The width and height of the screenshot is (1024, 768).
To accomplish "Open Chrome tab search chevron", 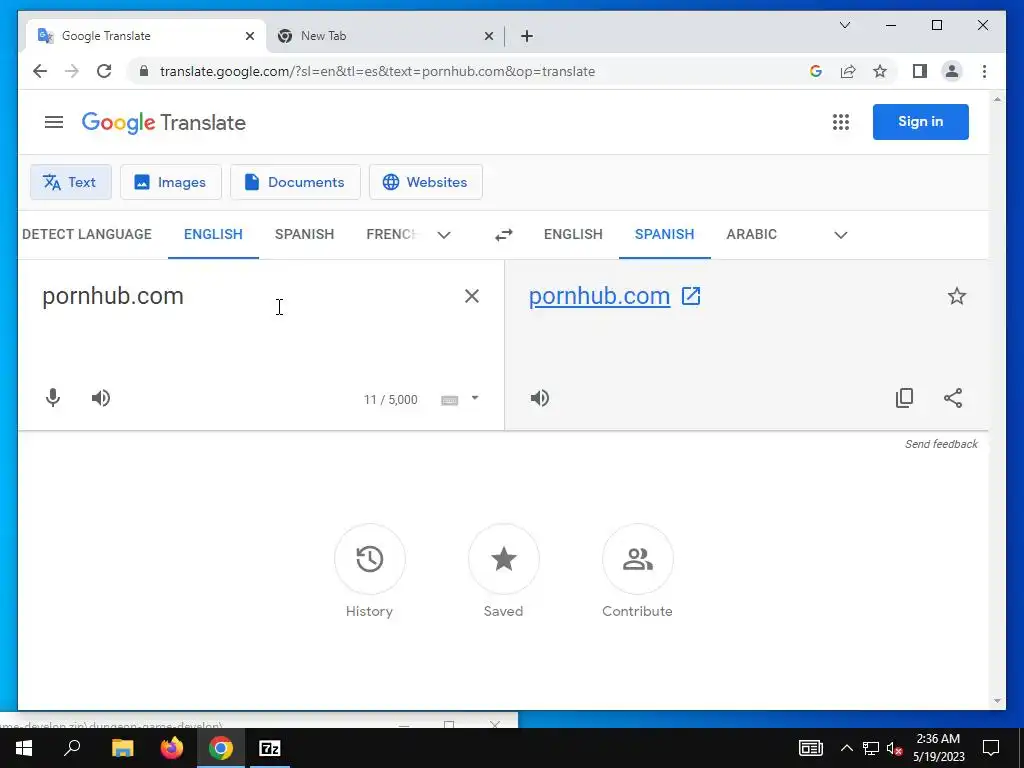I will click(845, 25).
